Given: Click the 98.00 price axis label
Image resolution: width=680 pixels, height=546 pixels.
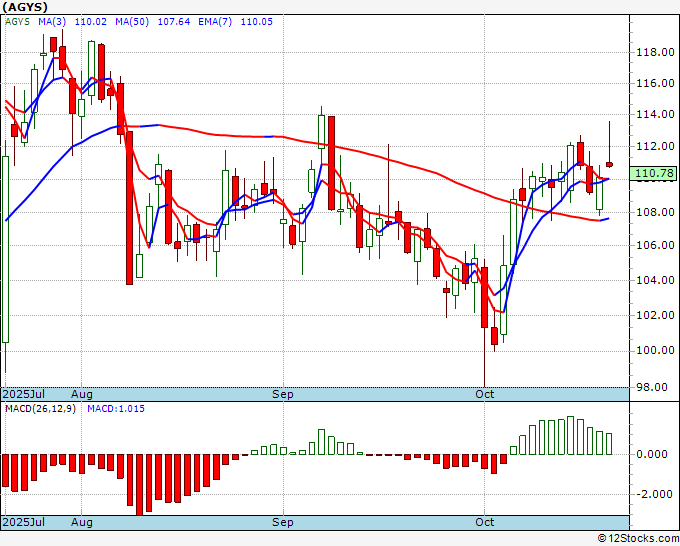Looking at the screenshot, I should click(651, 387).
